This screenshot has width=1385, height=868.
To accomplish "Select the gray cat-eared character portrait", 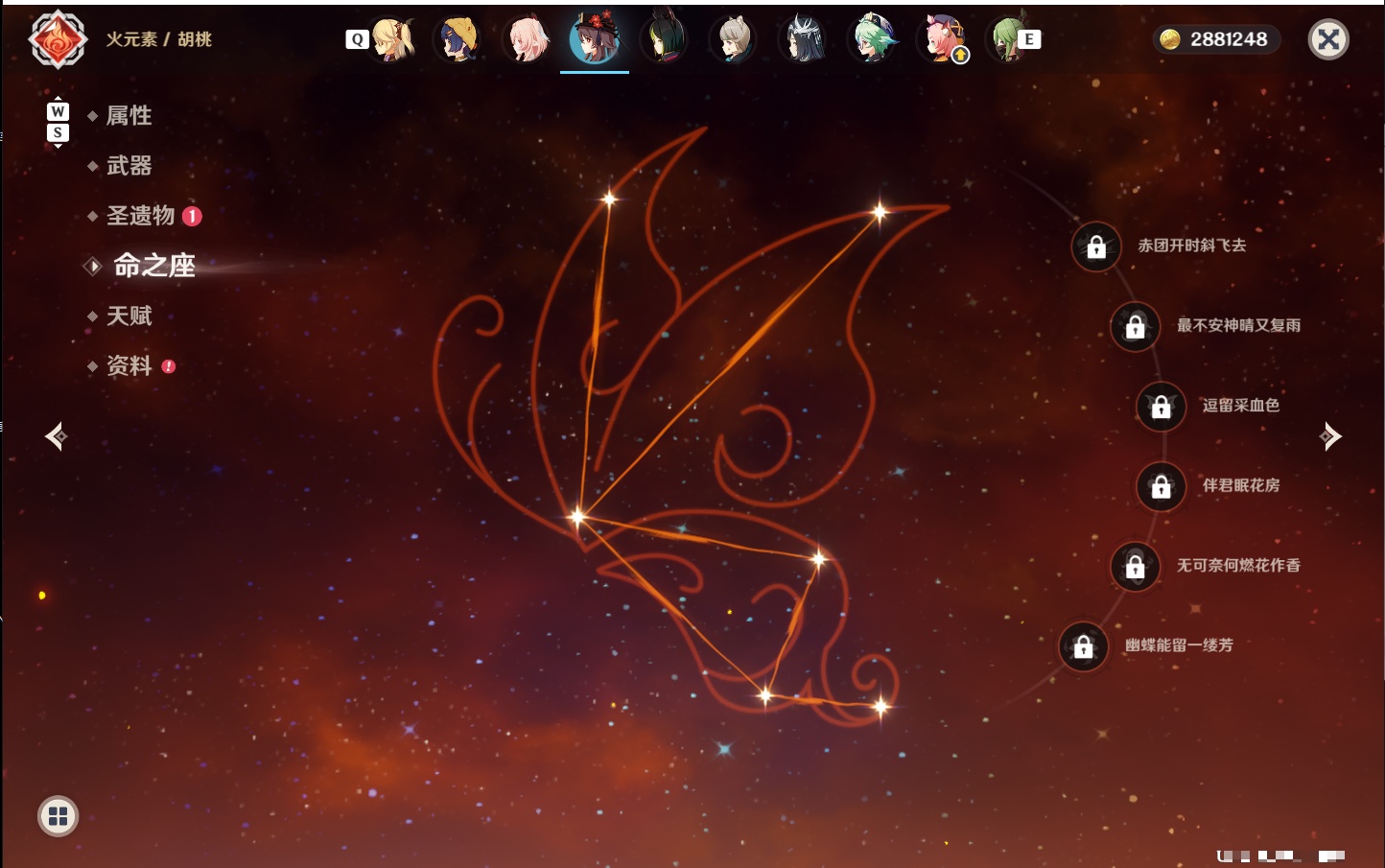I will pos(734,39).
